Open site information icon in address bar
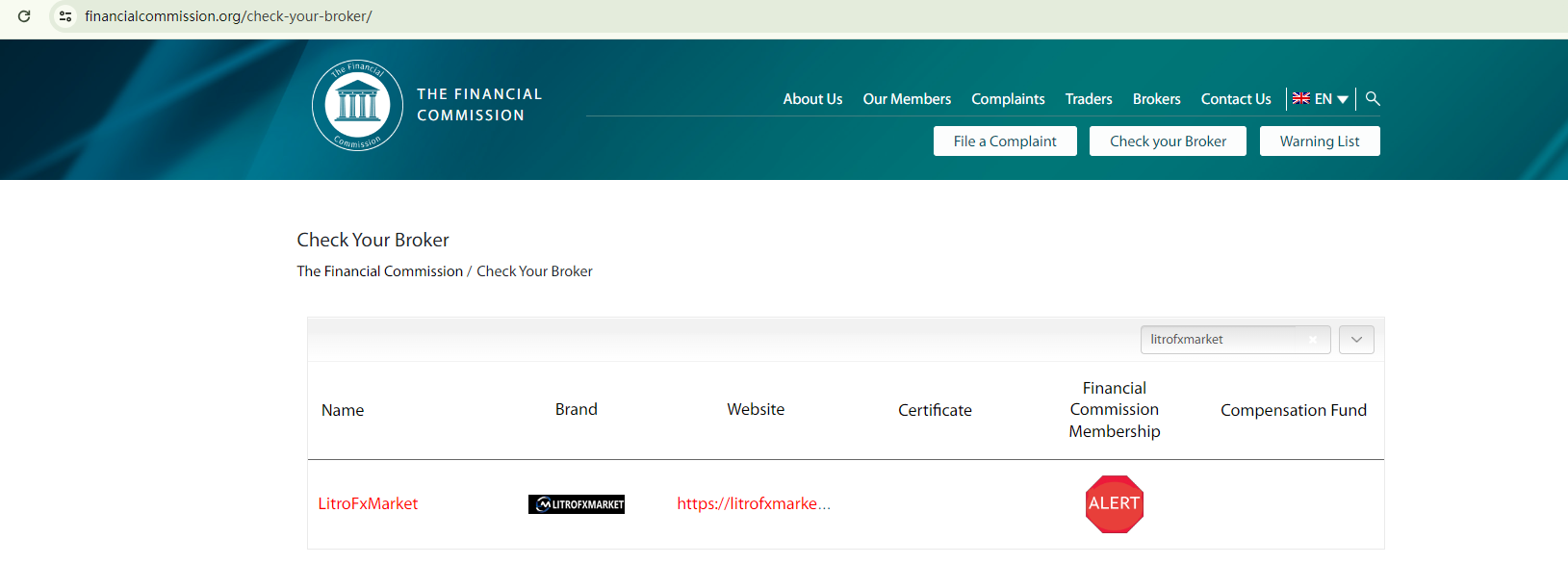This screenshot has height=564, width=1568. pos(65,16)
